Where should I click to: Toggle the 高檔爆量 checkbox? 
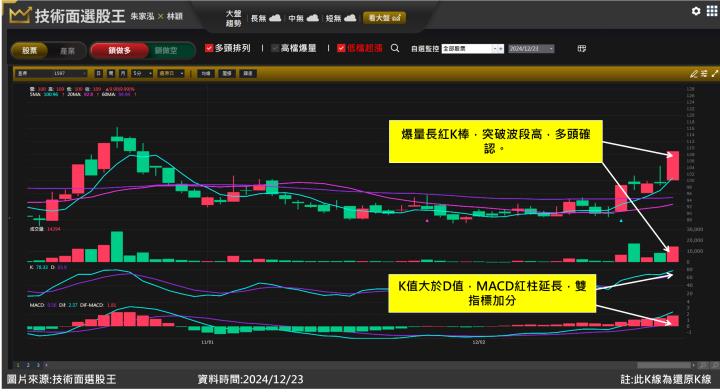click(275, 48)
